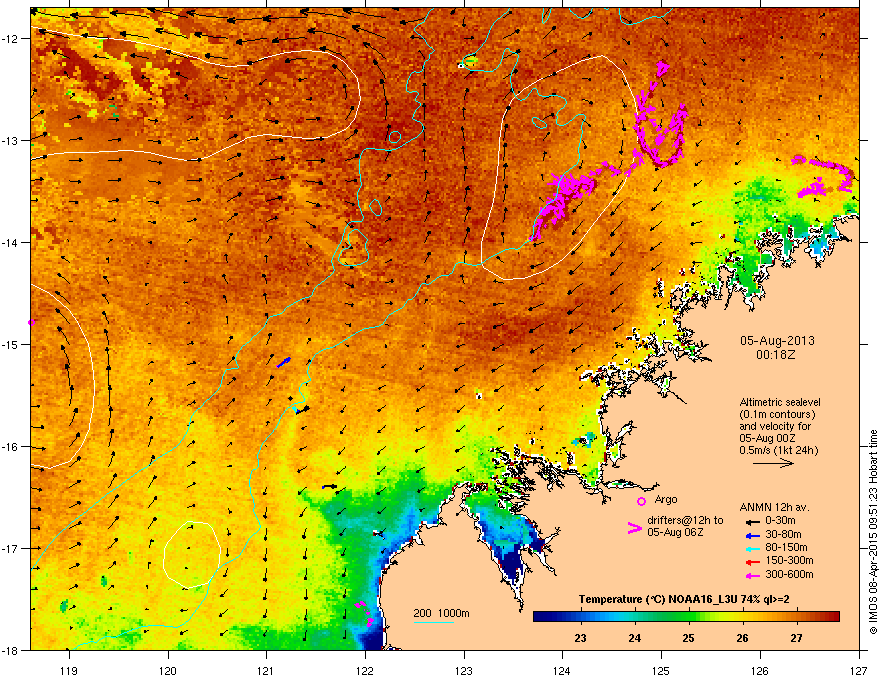The height and width of the screenshot is (680, 880).
Task: Click colorbar tick label 26
Action: (742, 638)
